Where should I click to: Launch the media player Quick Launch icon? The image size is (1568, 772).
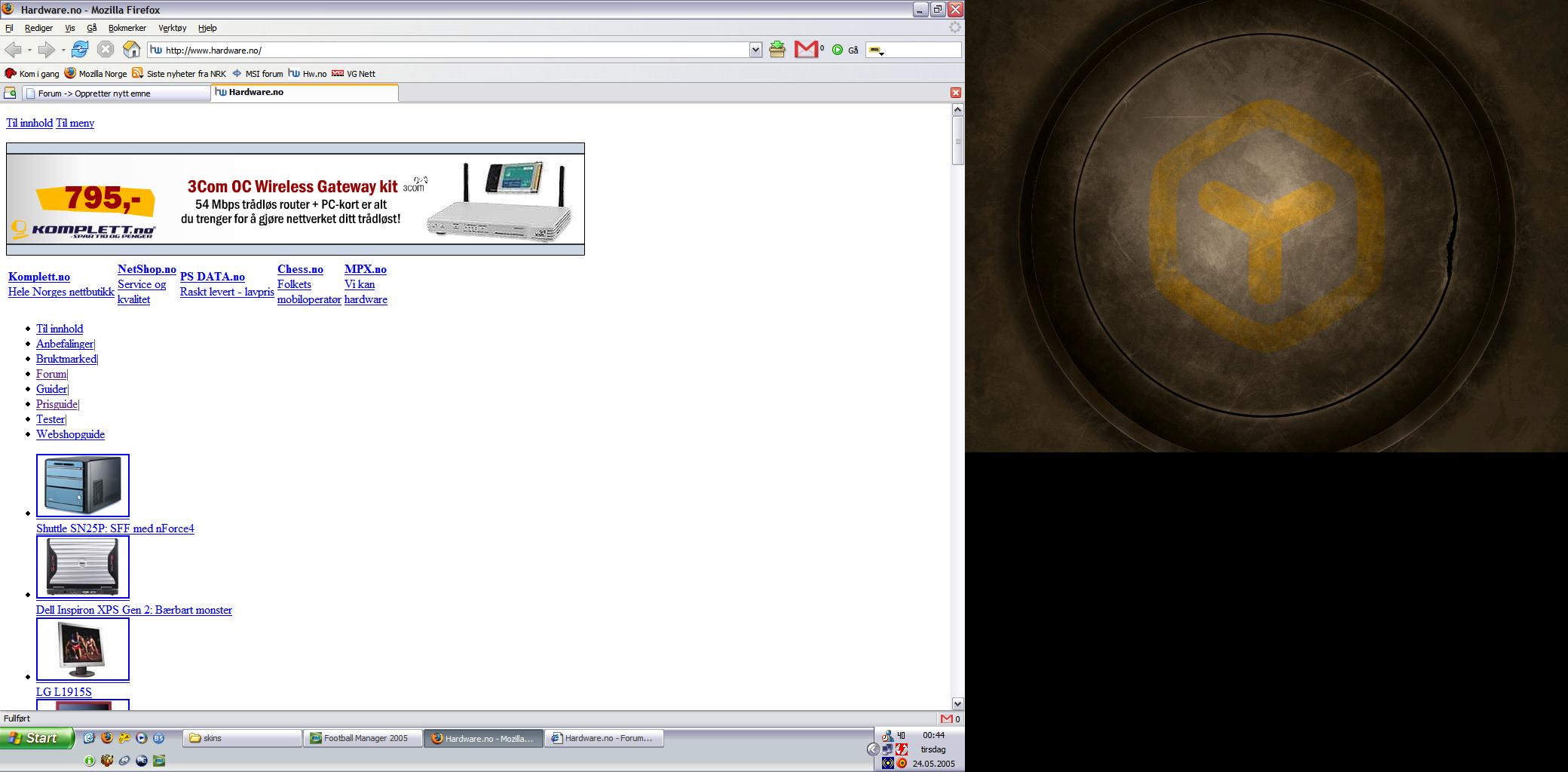[x=141, y=738]
